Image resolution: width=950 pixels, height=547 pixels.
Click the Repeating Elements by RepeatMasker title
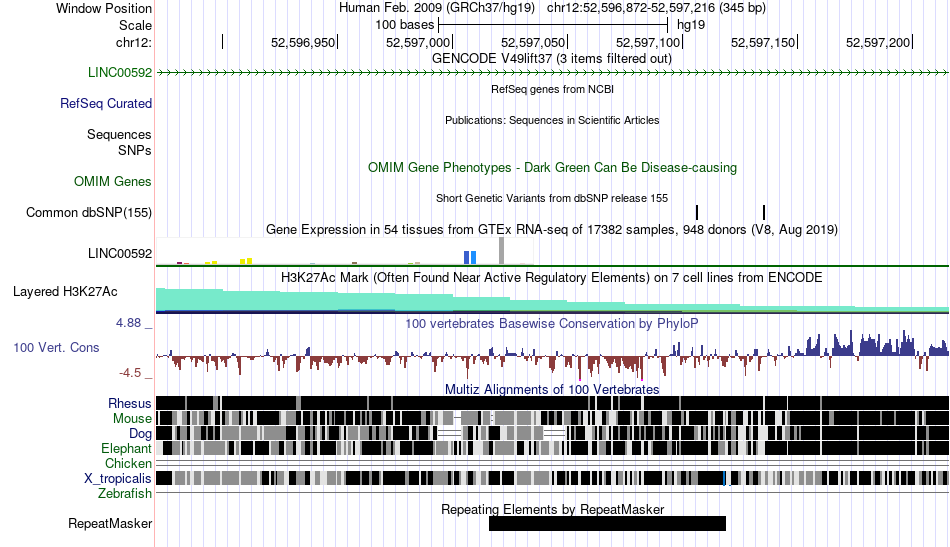point(552,509)
